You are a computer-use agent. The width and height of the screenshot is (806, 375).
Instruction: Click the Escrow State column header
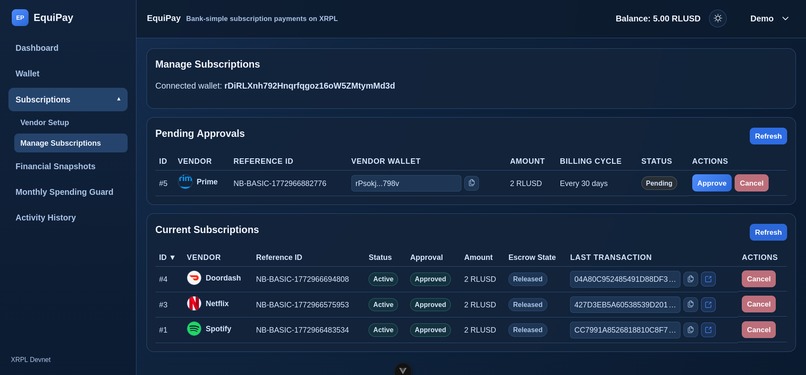click(x=532, y=257)
